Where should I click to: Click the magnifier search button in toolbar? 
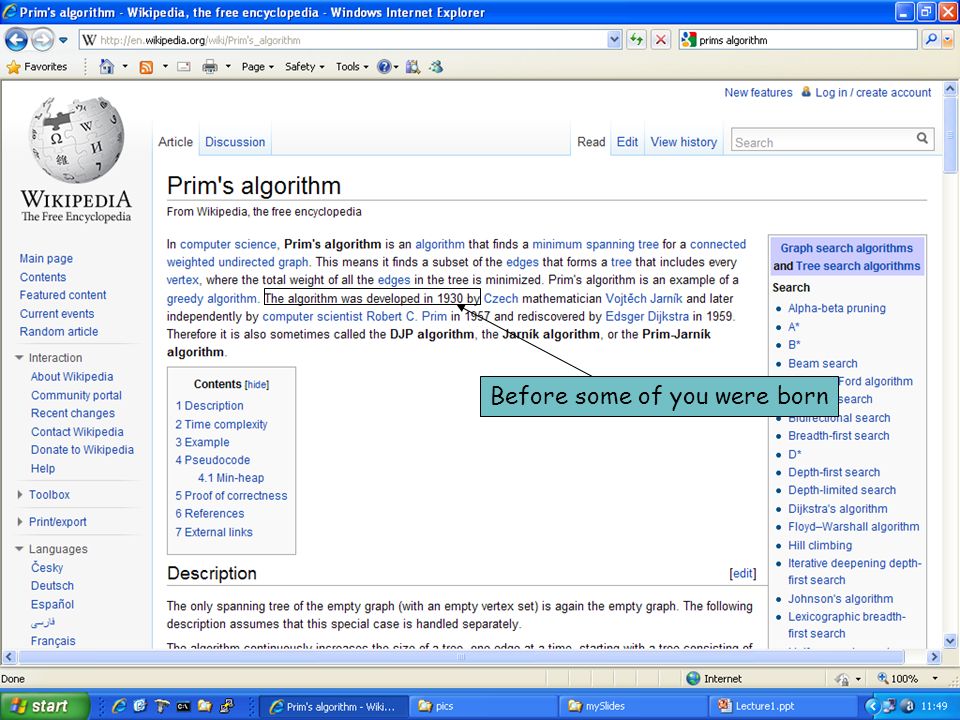(x=931, y=40)
